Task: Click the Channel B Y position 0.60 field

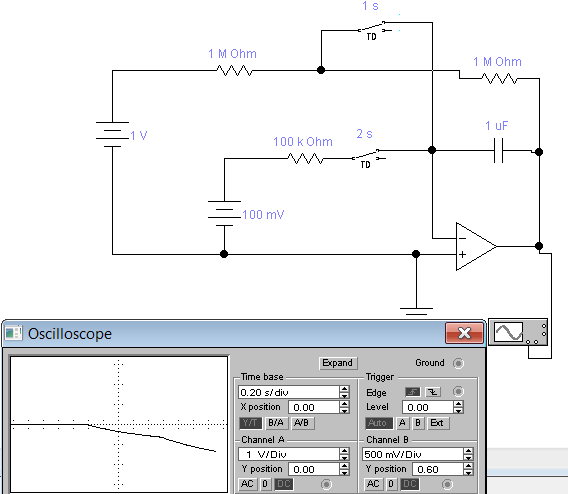Action: point(438,469)
